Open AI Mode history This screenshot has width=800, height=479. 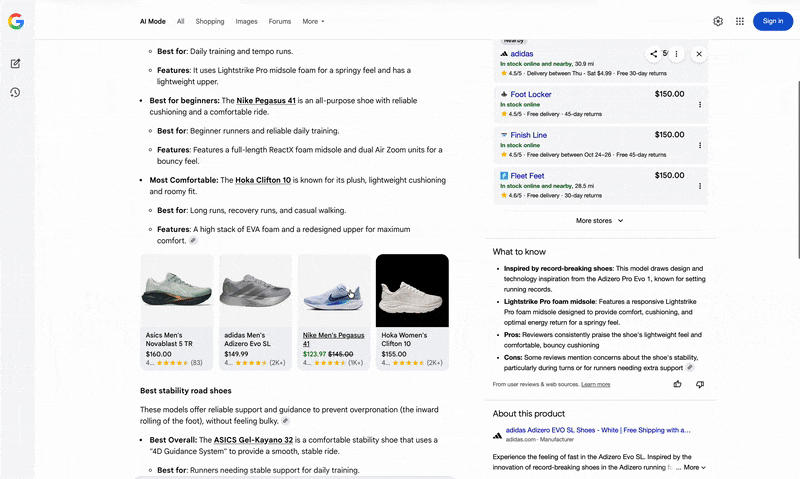[x=16, y=92]
